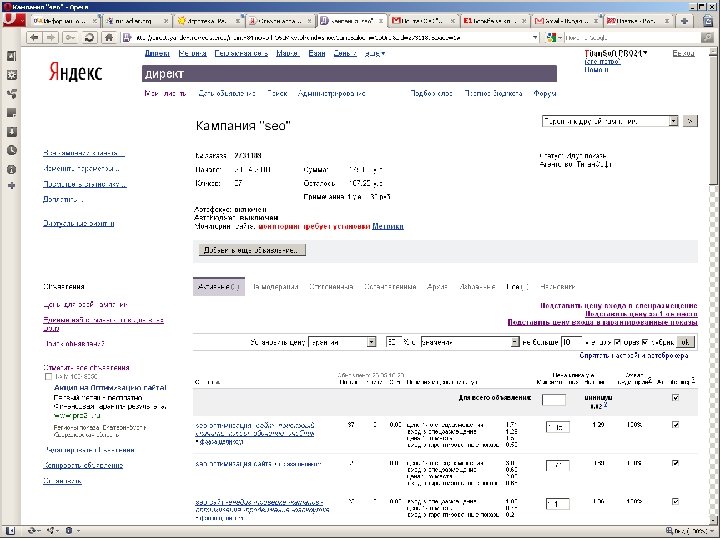Click Подставить цену входа в спецразмещение link

click(x=619, y=305)
